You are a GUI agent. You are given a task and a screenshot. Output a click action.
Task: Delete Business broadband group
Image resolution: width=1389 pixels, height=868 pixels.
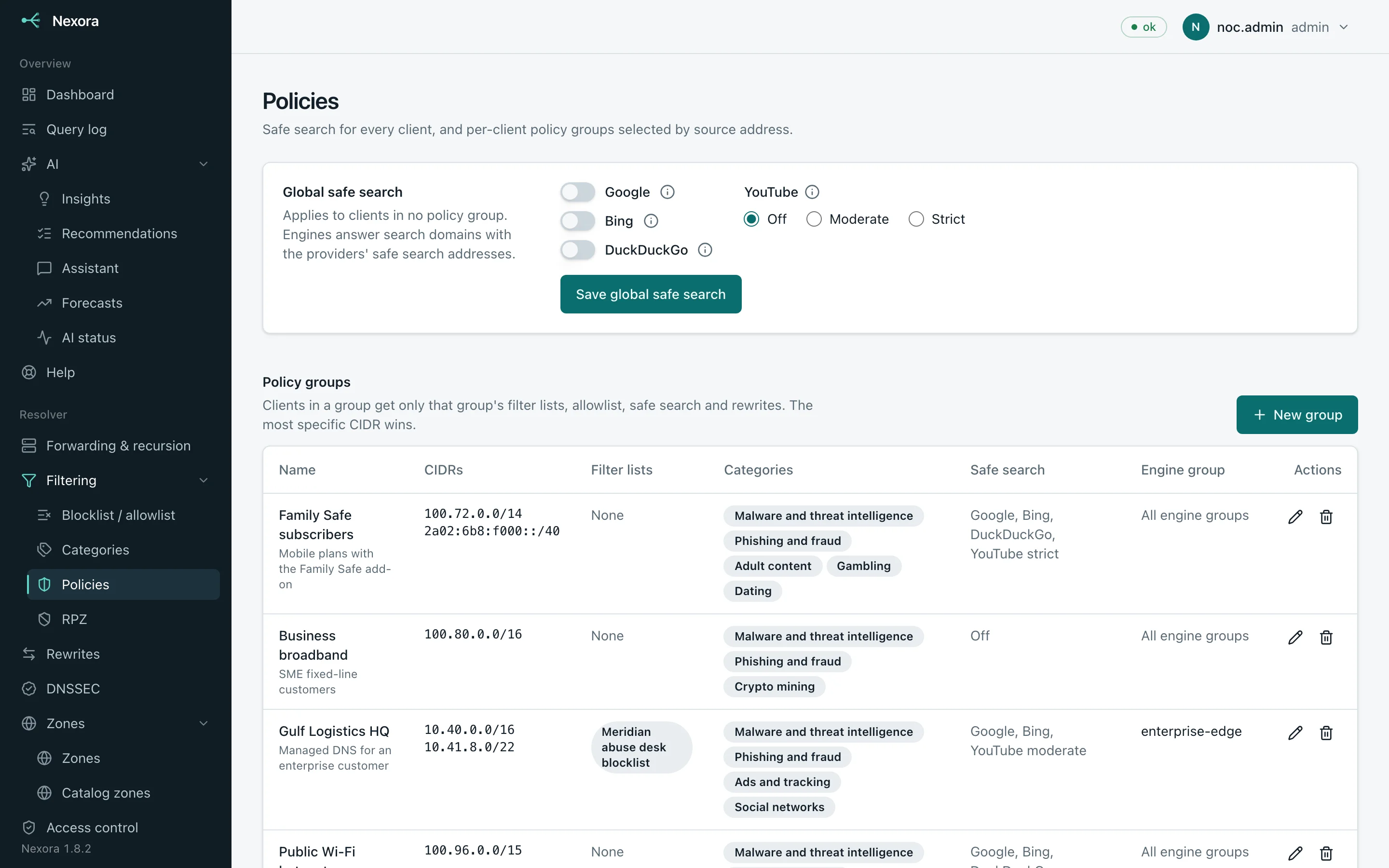click(1326, 637)
